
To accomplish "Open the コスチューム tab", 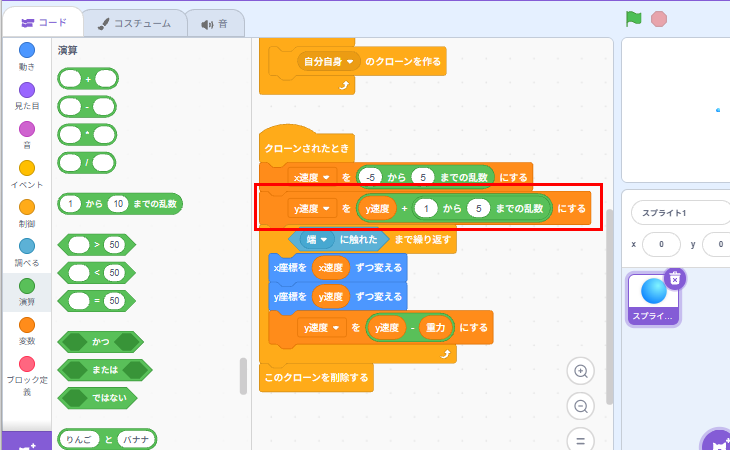I will point(135,23).
